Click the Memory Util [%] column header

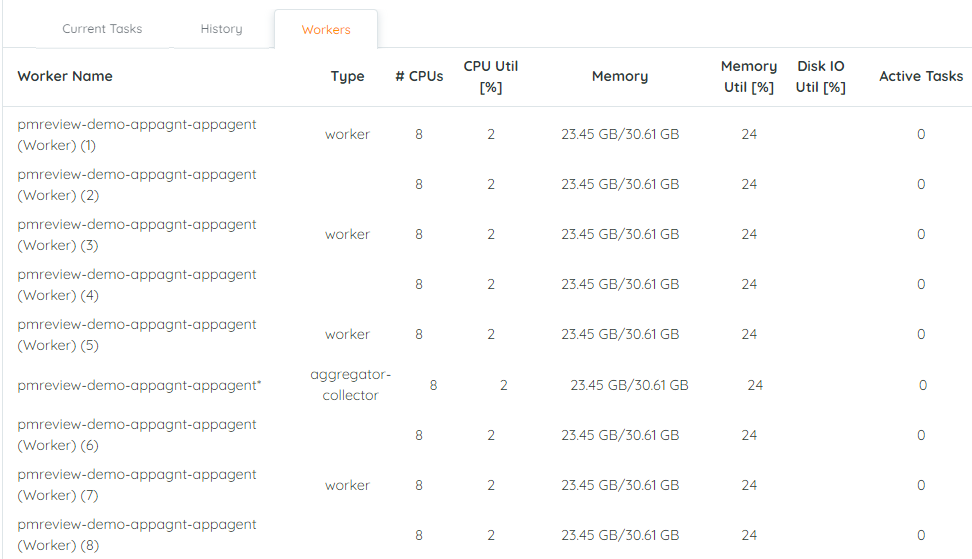[x=749, y=76]
